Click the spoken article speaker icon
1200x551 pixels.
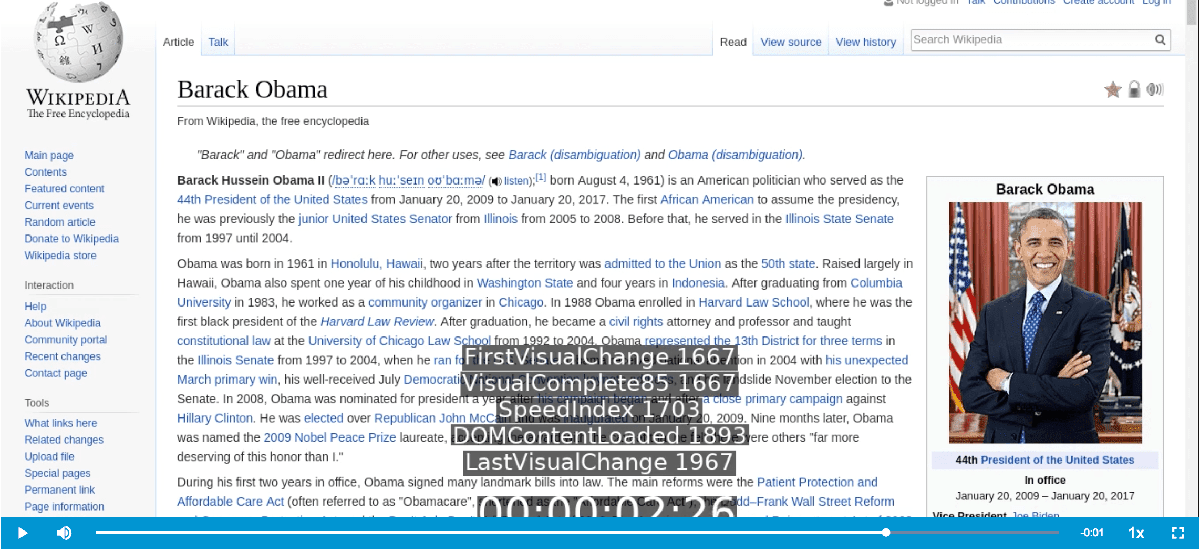(x=1155, y=90)
